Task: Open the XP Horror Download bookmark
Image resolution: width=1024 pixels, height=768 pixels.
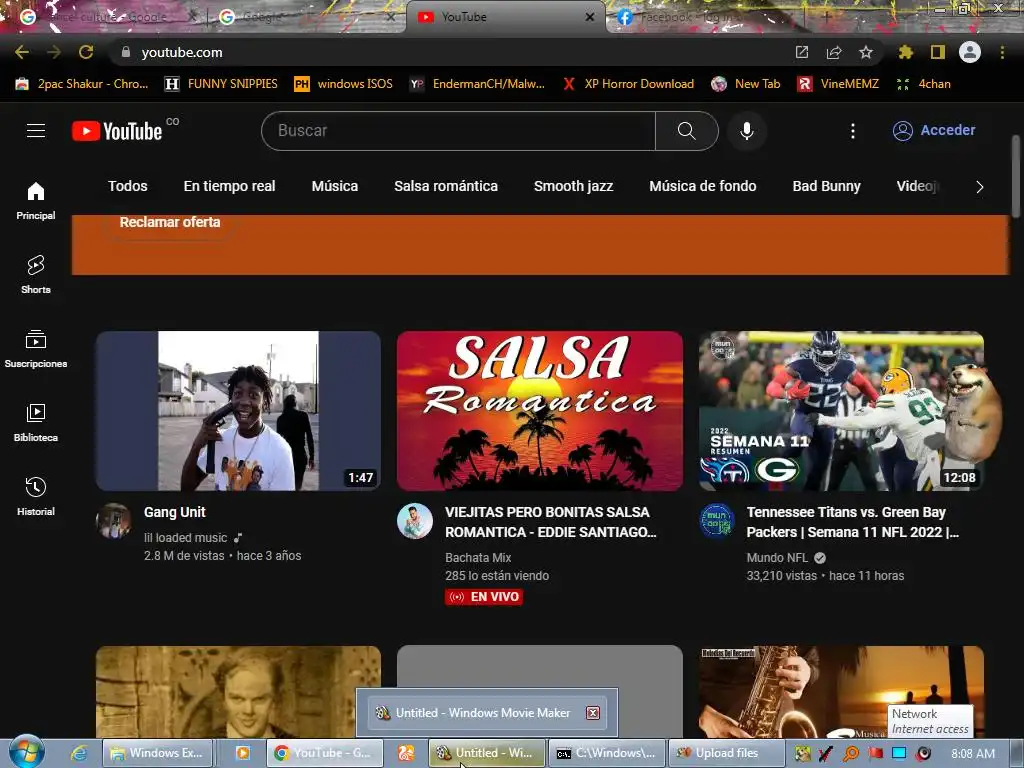Action: point(628,84)
